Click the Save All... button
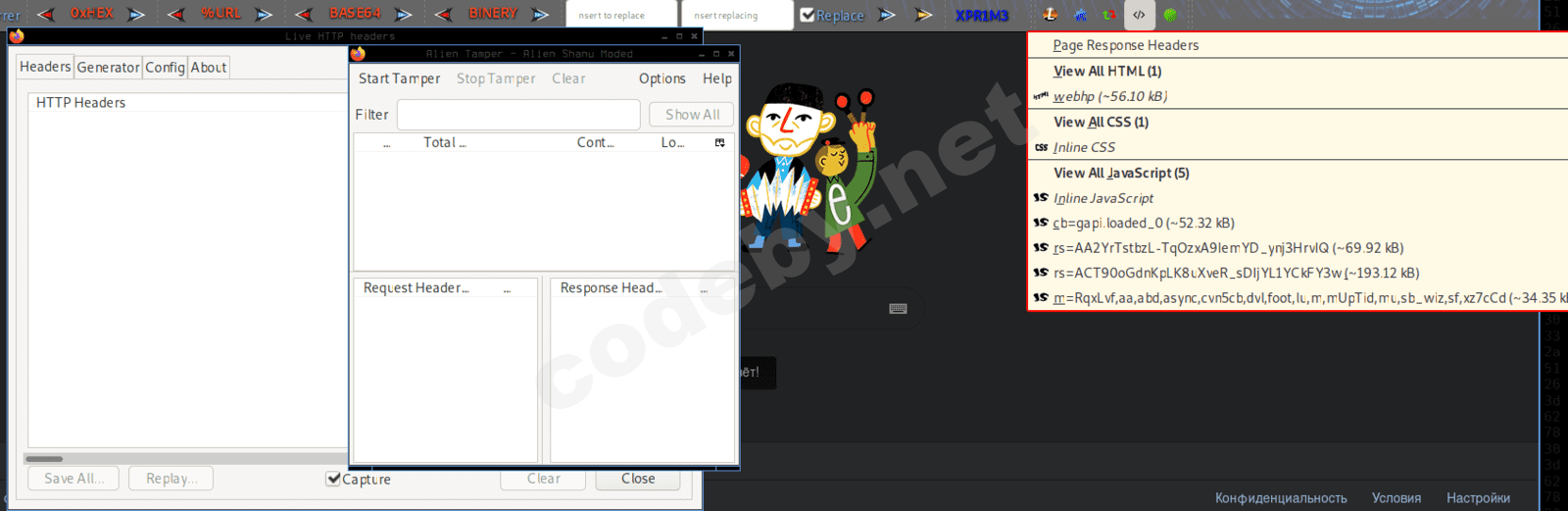 [x=73, y=479]
